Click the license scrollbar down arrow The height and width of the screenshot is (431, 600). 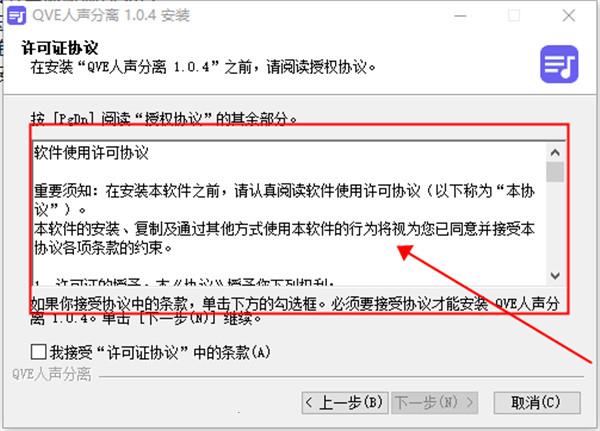click(555, 276)
